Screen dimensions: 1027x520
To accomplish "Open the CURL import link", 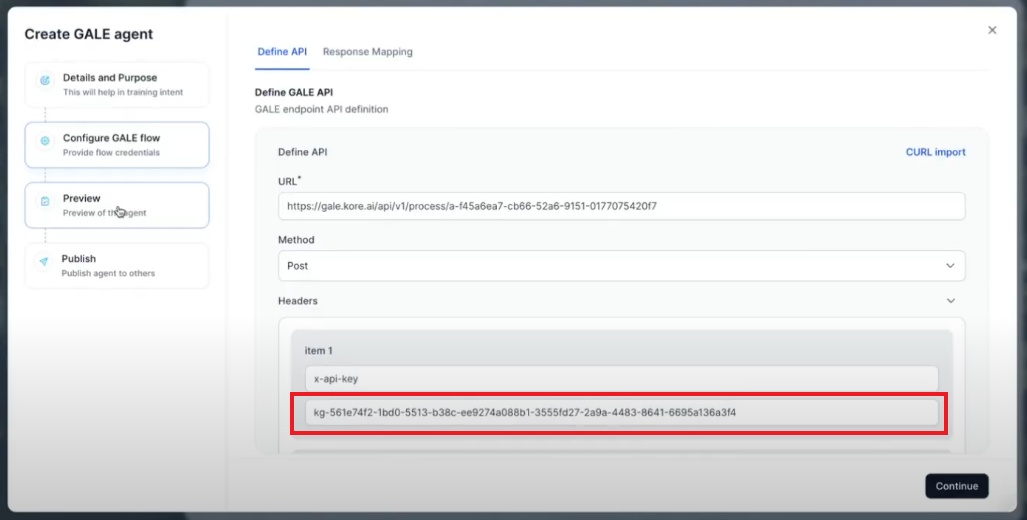I will pos(935,152).
